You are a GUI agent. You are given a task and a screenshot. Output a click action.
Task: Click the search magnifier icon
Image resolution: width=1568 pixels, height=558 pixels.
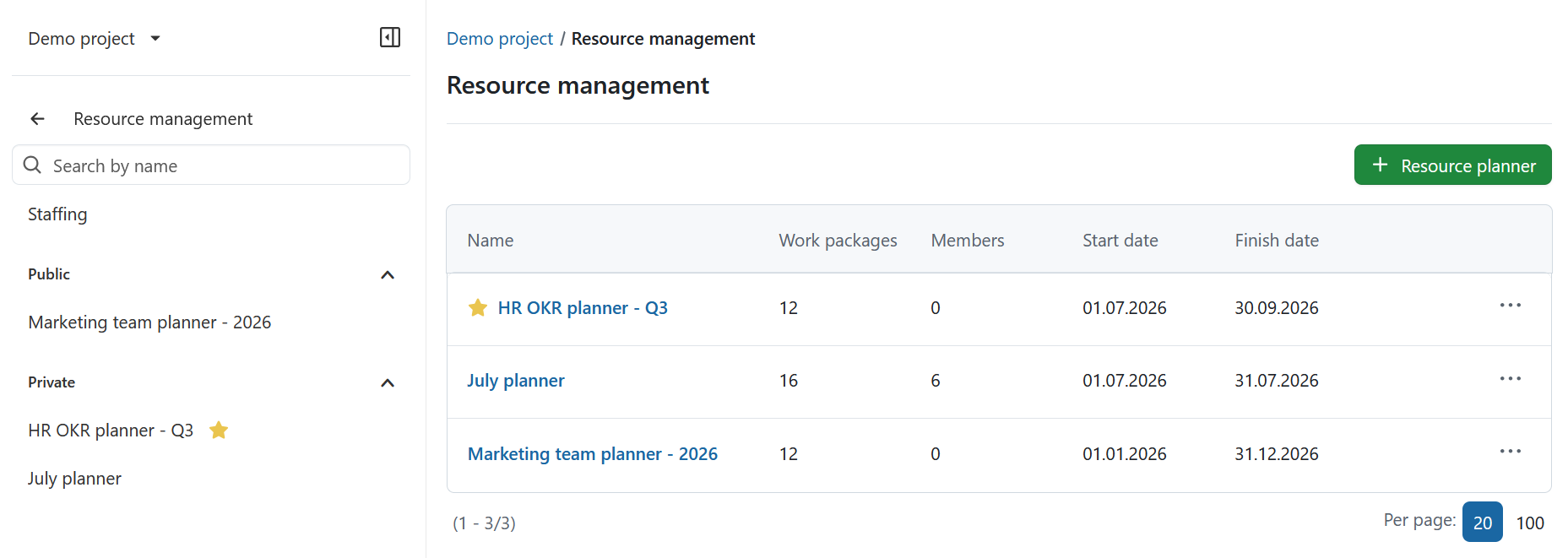[x=32, y=165]
